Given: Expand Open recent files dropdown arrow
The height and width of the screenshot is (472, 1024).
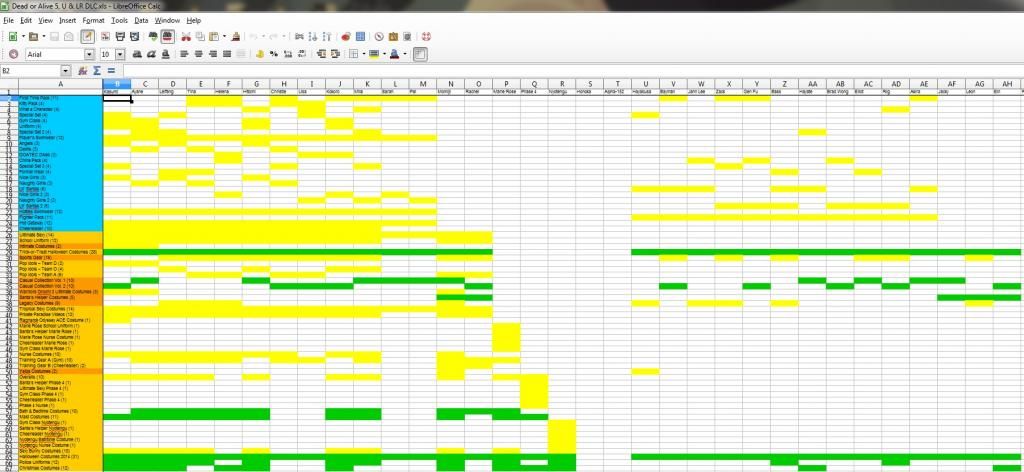Looking at the screenshot, I should click(x=44, y=37).
